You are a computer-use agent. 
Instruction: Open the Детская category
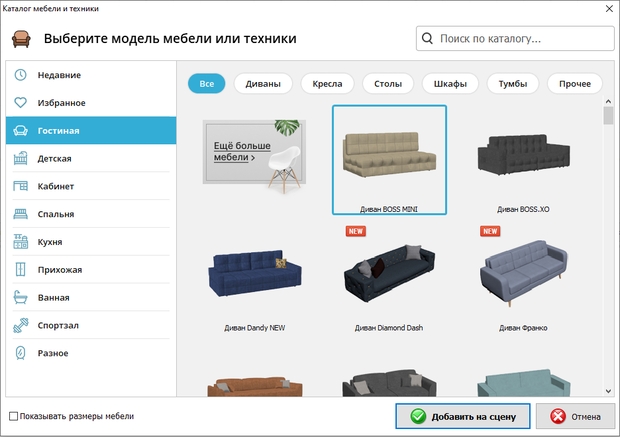click(91, 158)
